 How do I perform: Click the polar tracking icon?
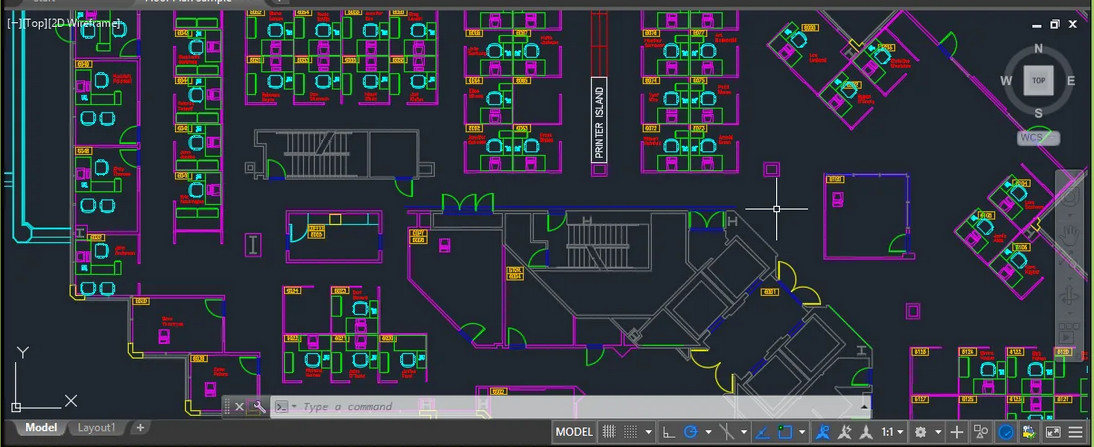click(x=690, y=432)
